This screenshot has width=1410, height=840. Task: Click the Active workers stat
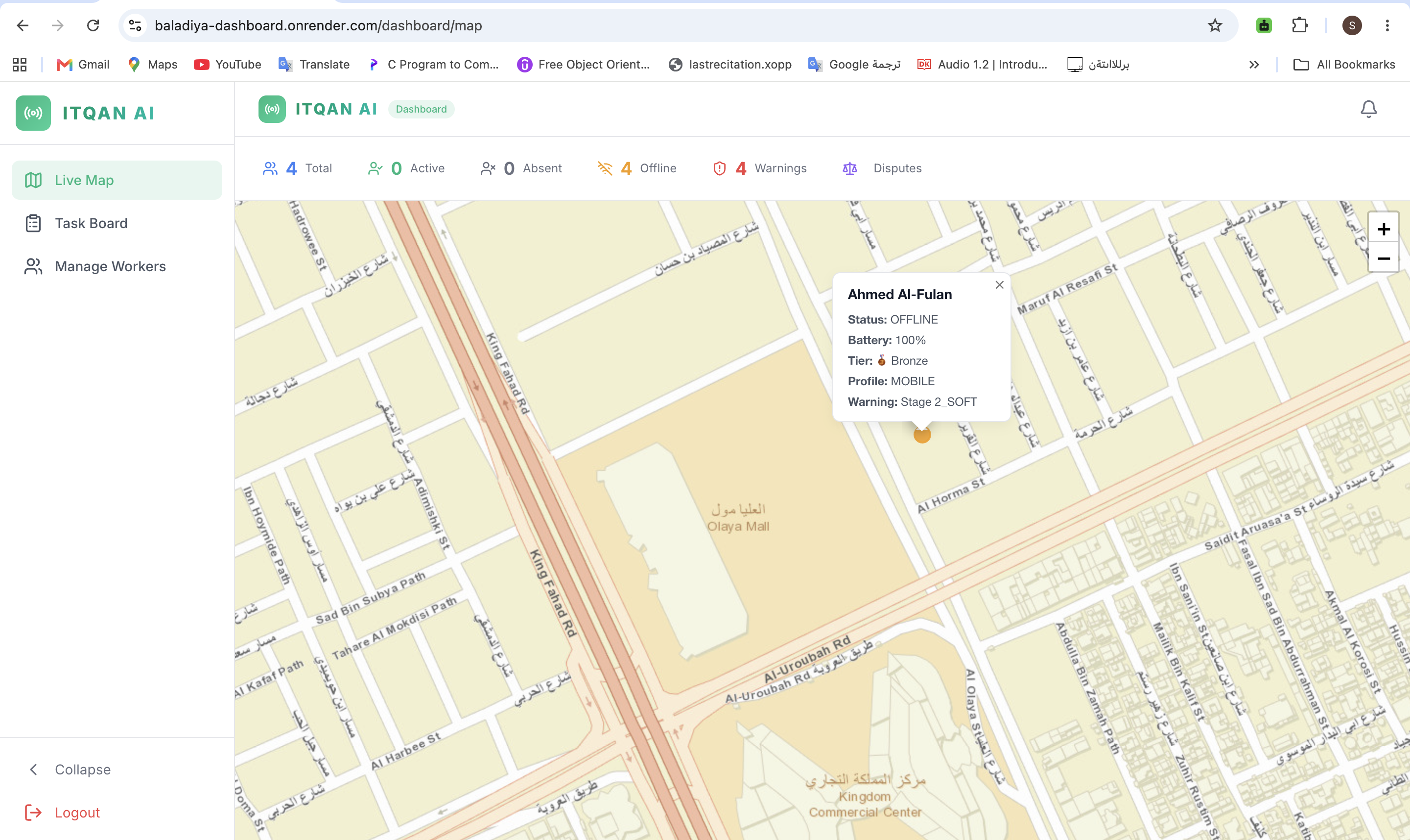pos(406,168)
